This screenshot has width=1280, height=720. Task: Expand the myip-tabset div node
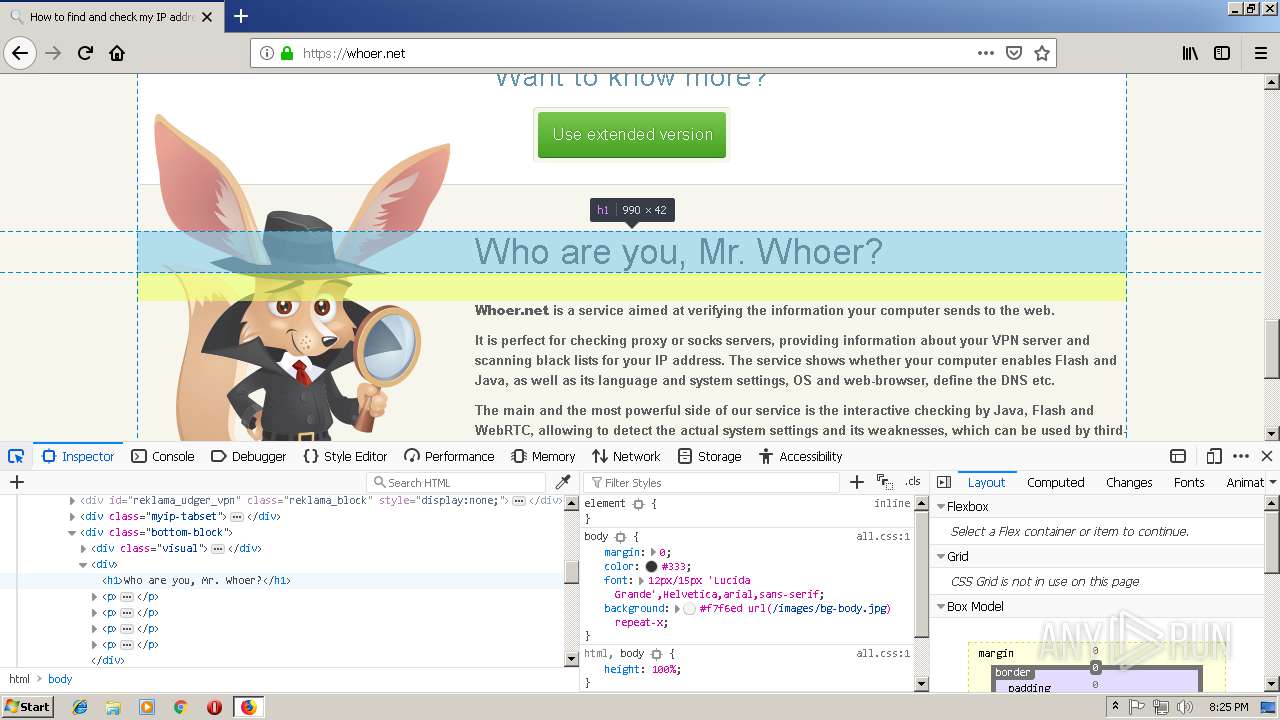pyautogui.click(x=72, y=516)
